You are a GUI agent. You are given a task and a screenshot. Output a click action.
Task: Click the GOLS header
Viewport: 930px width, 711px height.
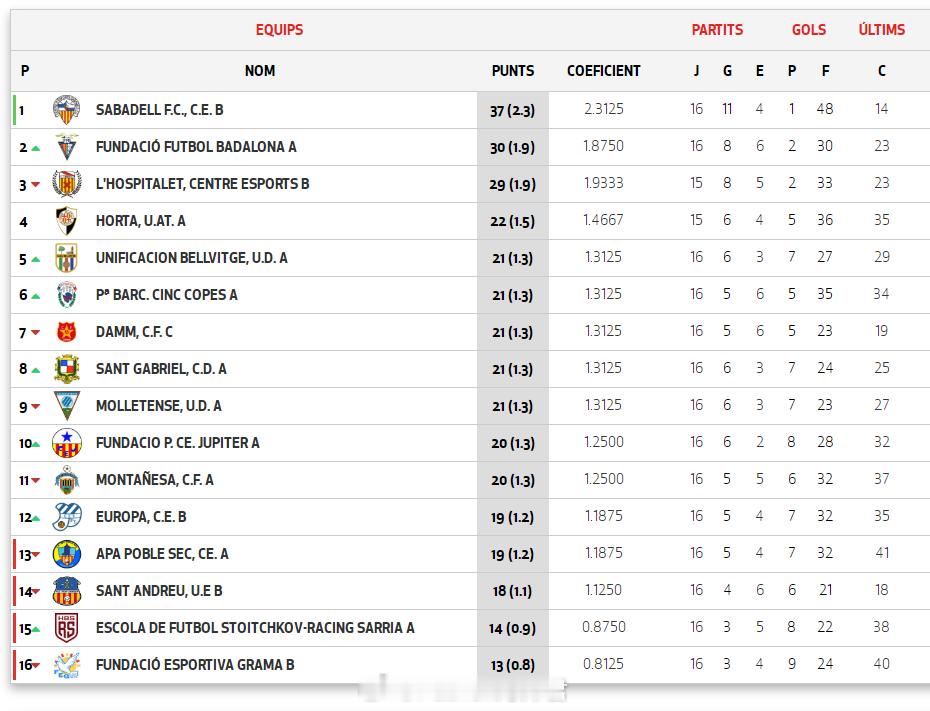[x=809, y=30]
